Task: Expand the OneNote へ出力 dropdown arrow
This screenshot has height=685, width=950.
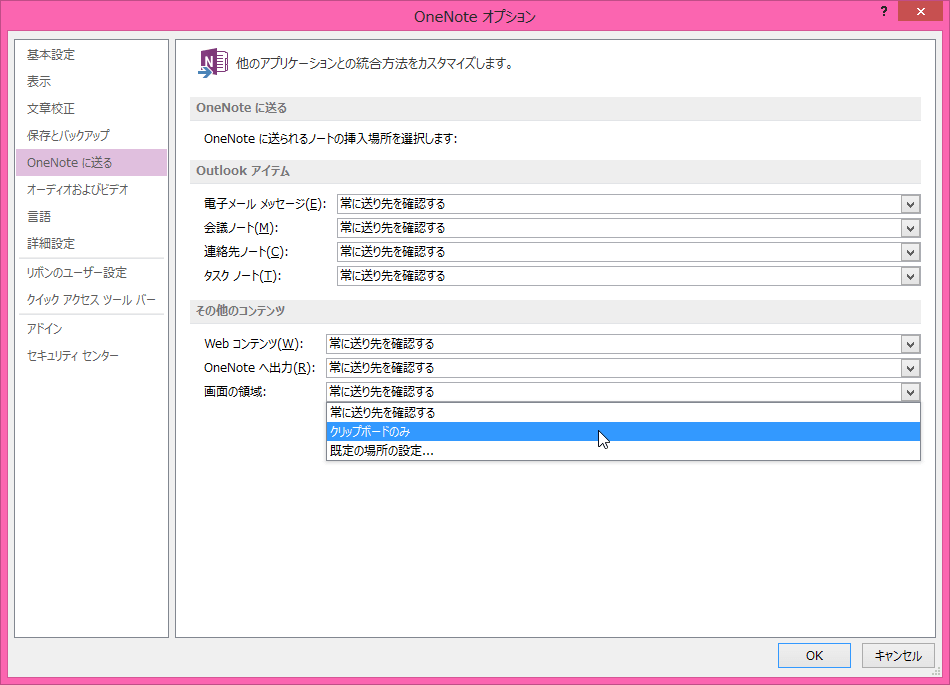Action: [x=910, y=368]
